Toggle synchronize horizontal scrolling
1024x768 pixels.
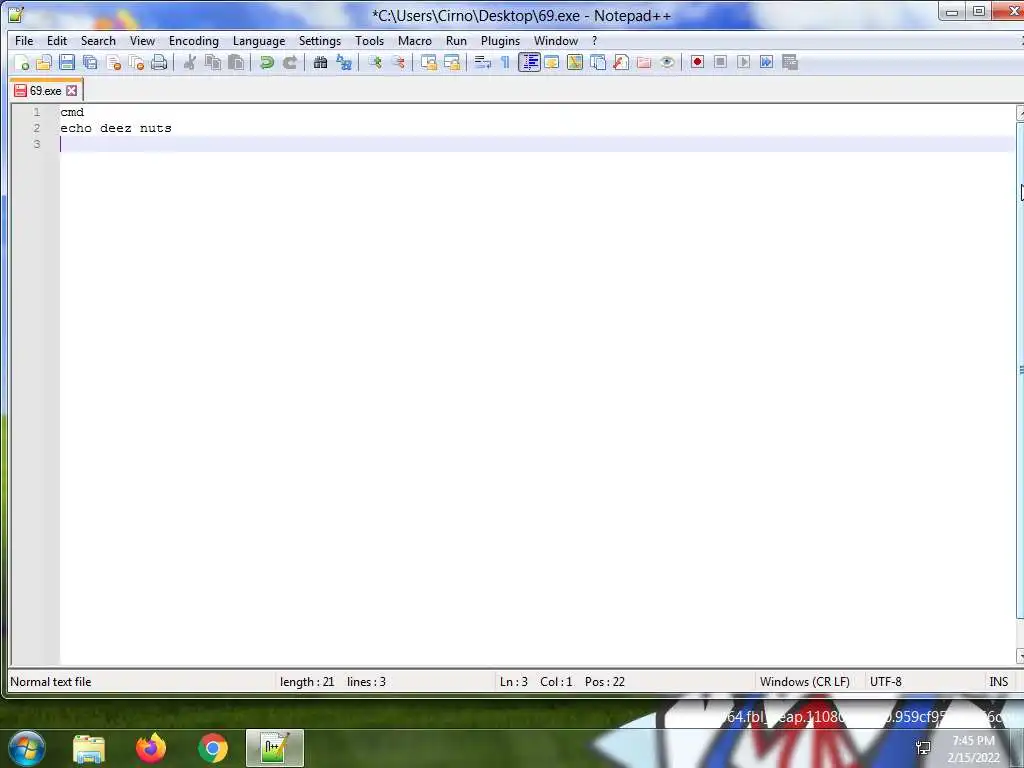coord(452,63)
